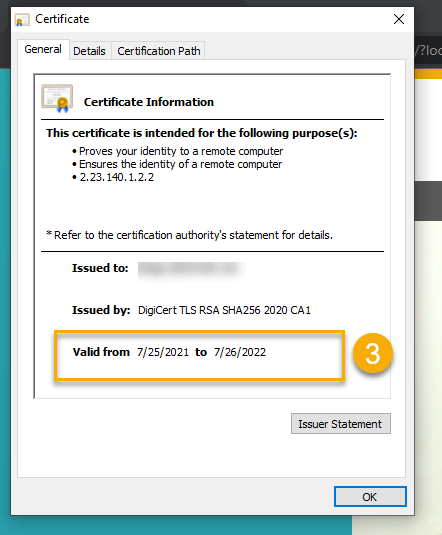Switch to the General tab

(43, 49)
